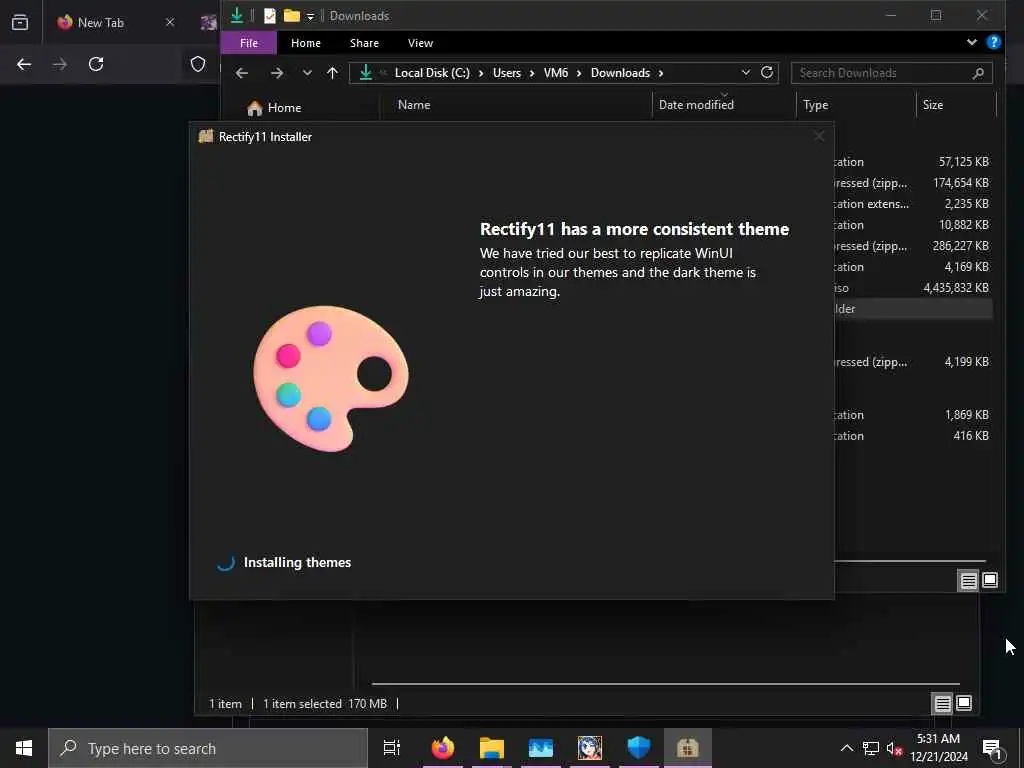Select the file sized 57,125 KB
This screenshot has height=768, width=1024.
pyautogui.click(x=913, y=162)
